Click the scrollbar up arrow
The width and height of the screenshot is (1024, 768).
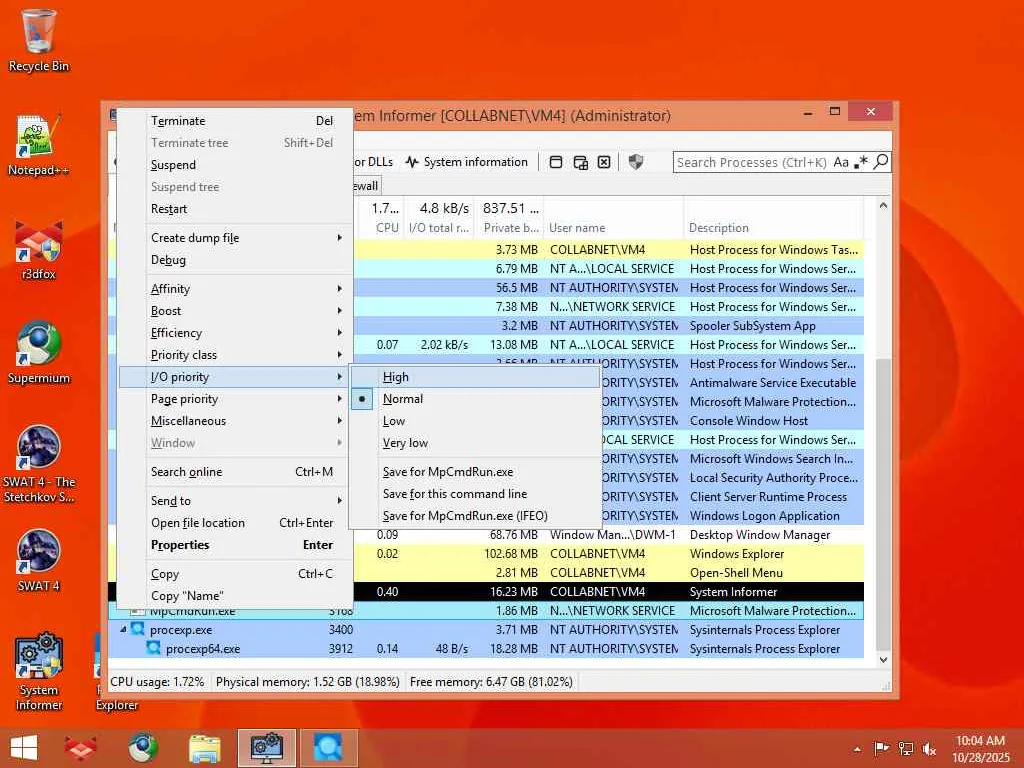(883, 206)
